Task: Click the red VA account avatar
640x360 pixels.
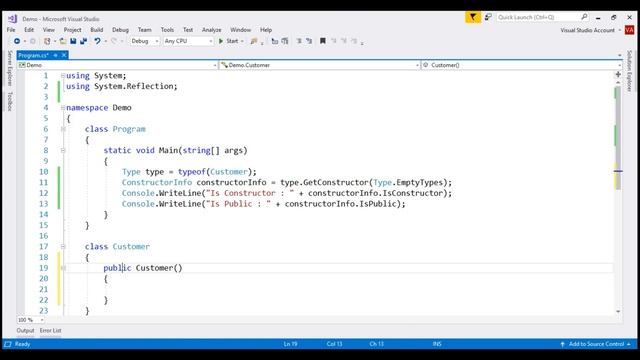Action: (629, 30)
